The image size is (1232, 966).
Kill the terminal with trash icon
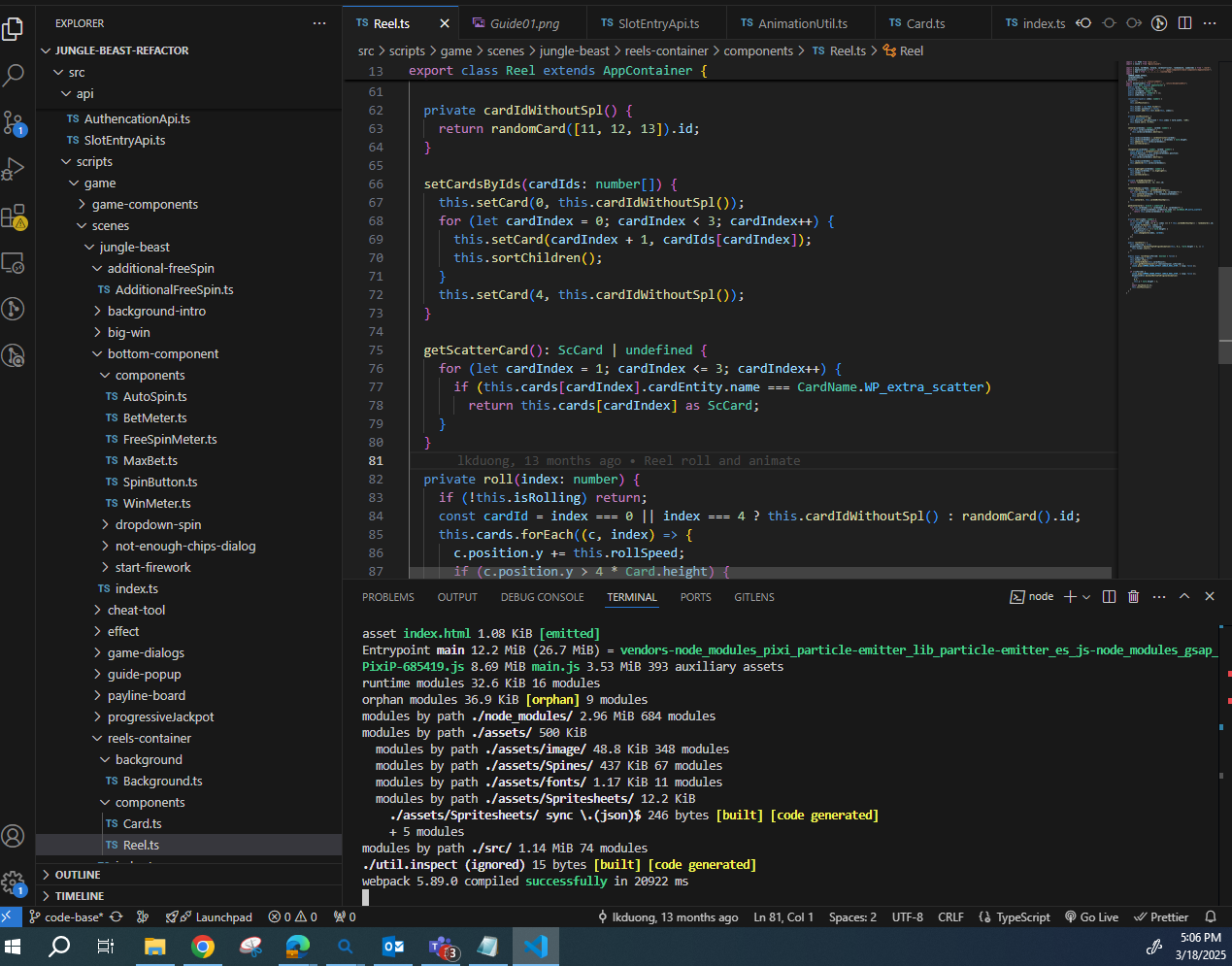coord(1133,597)
